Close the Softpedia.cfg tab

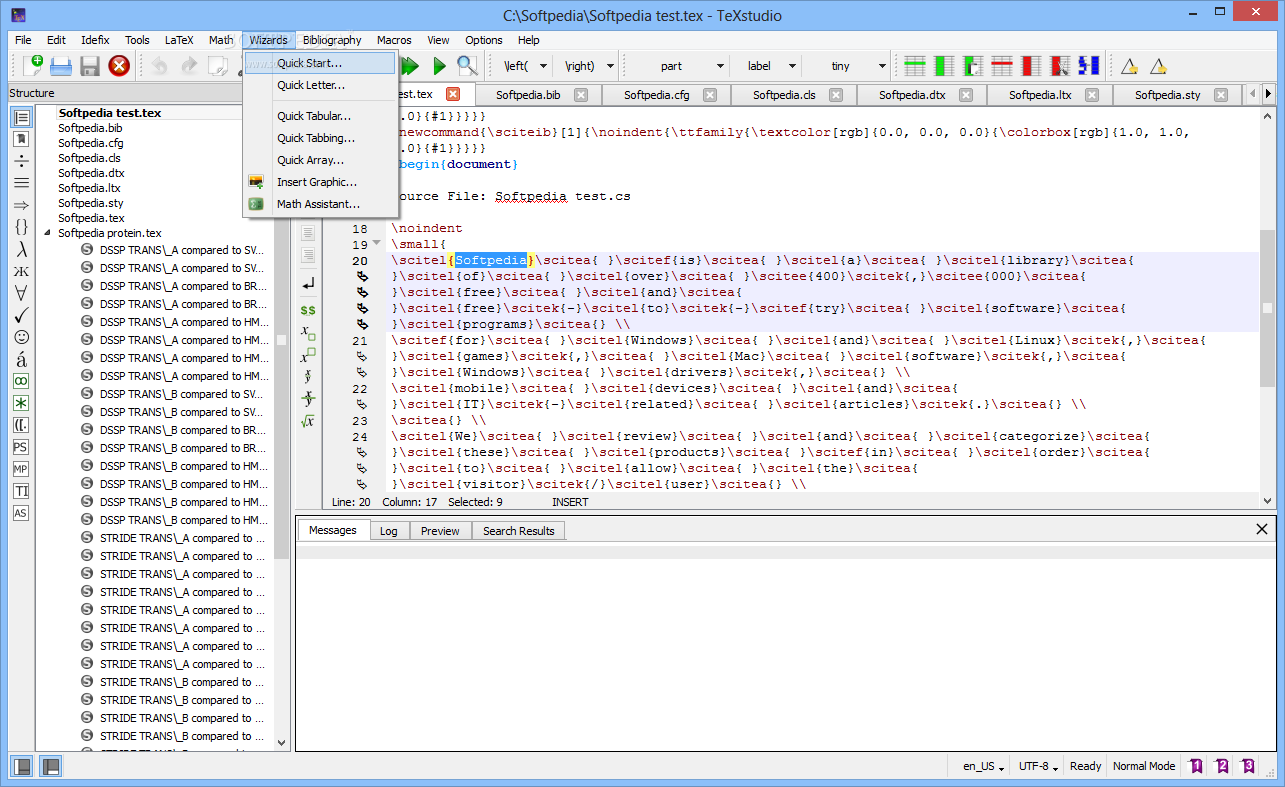(x=710, y=95)
